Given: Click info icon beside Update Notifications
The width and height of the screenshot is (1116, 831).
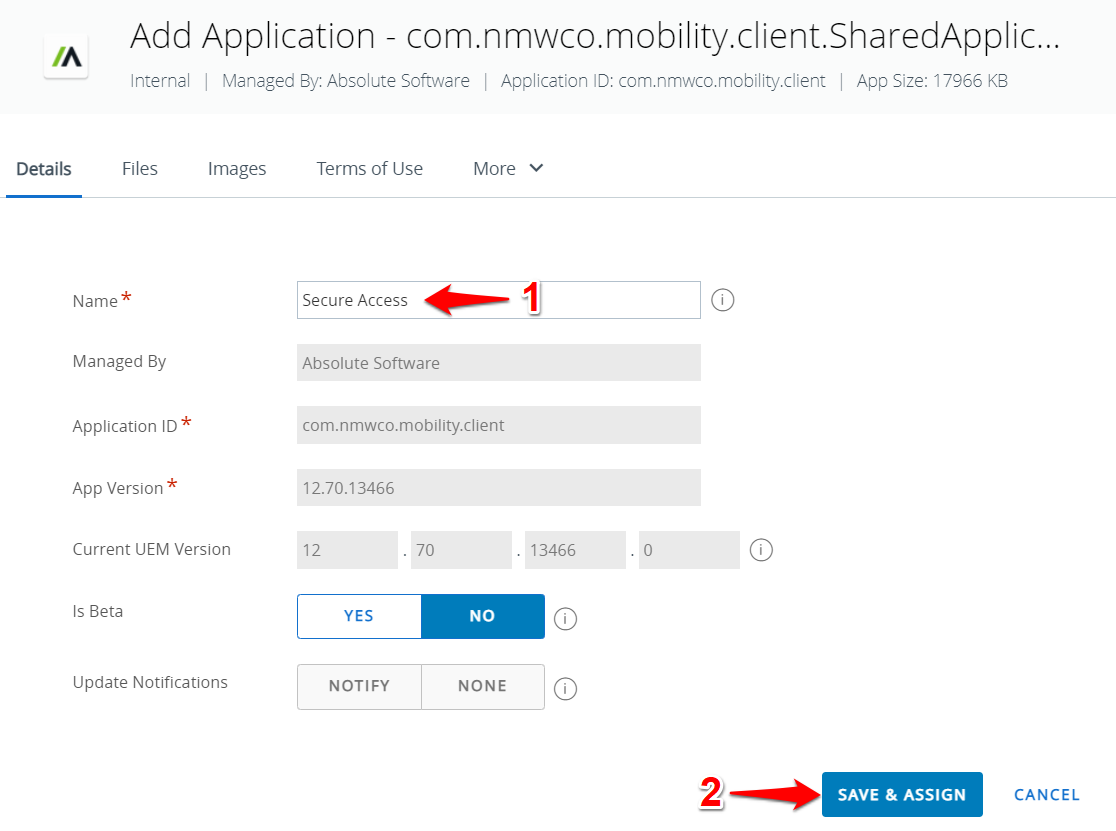Looking at the screenshot, I should 565,689.
